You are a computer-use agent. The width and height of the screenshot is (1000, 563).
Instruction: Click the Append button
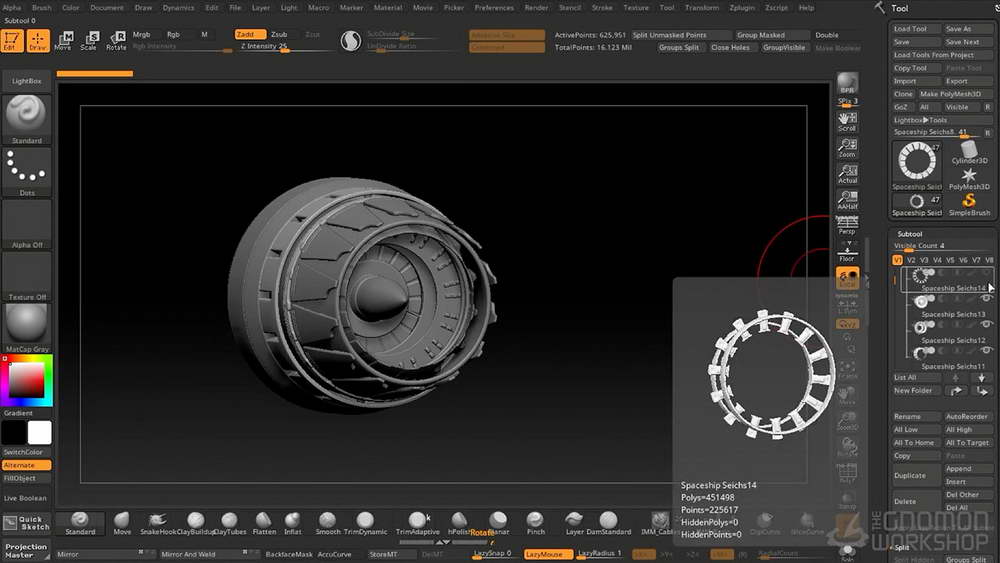click(968, 469)
